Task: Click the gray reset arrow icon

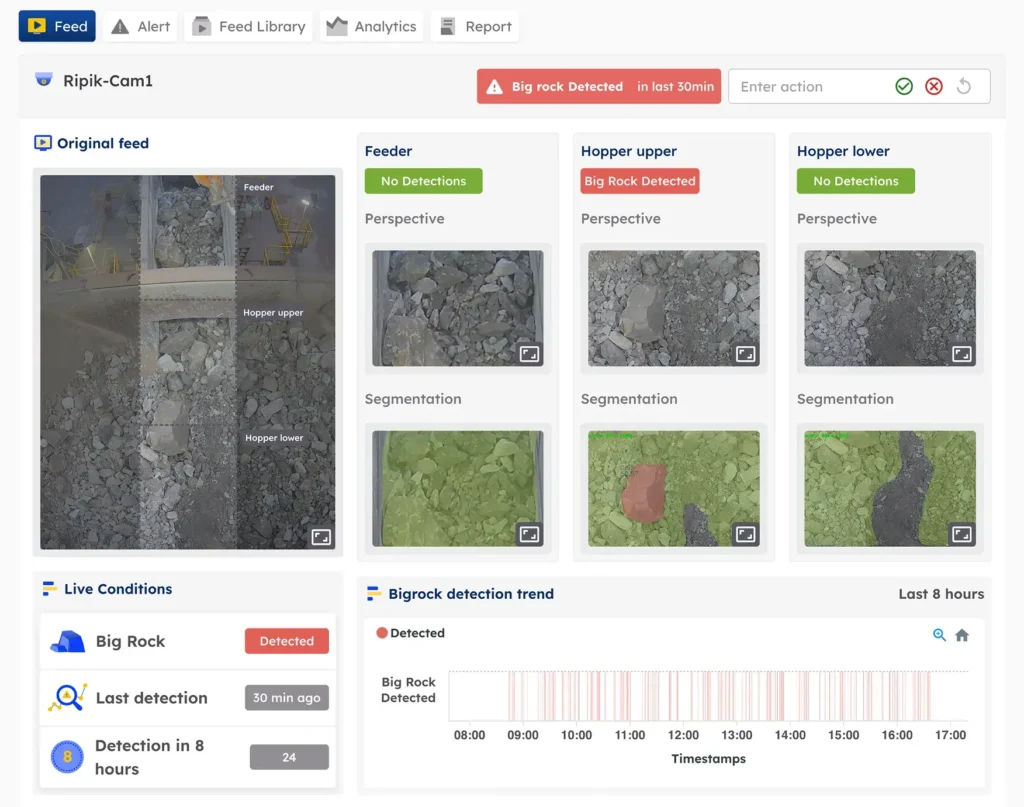Action: coord(964,87)
